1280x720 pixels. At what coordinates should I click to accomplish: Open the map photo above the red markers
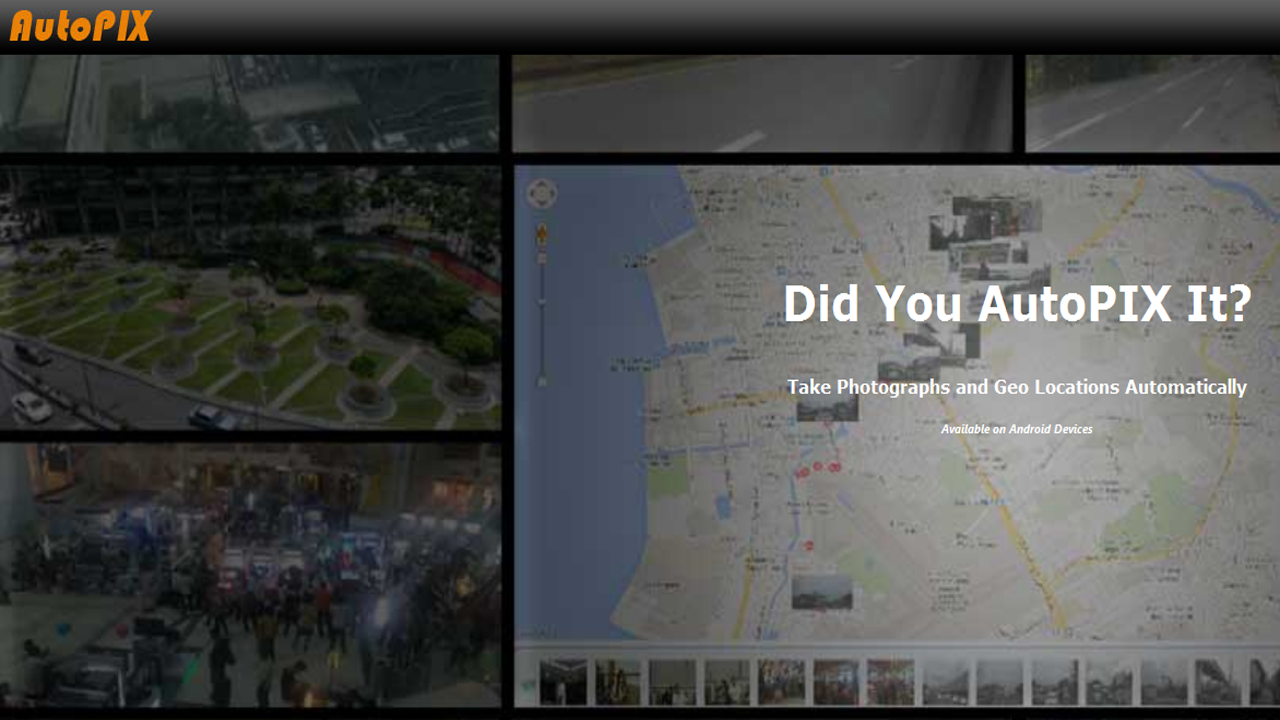827,406
